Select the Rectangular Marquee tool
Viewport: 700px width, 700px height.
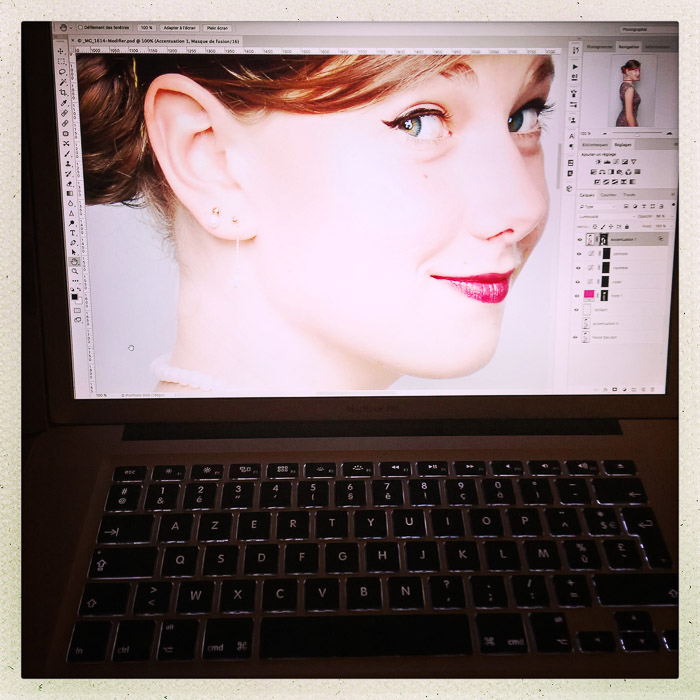pyautogui.click(x=61, y=61)
